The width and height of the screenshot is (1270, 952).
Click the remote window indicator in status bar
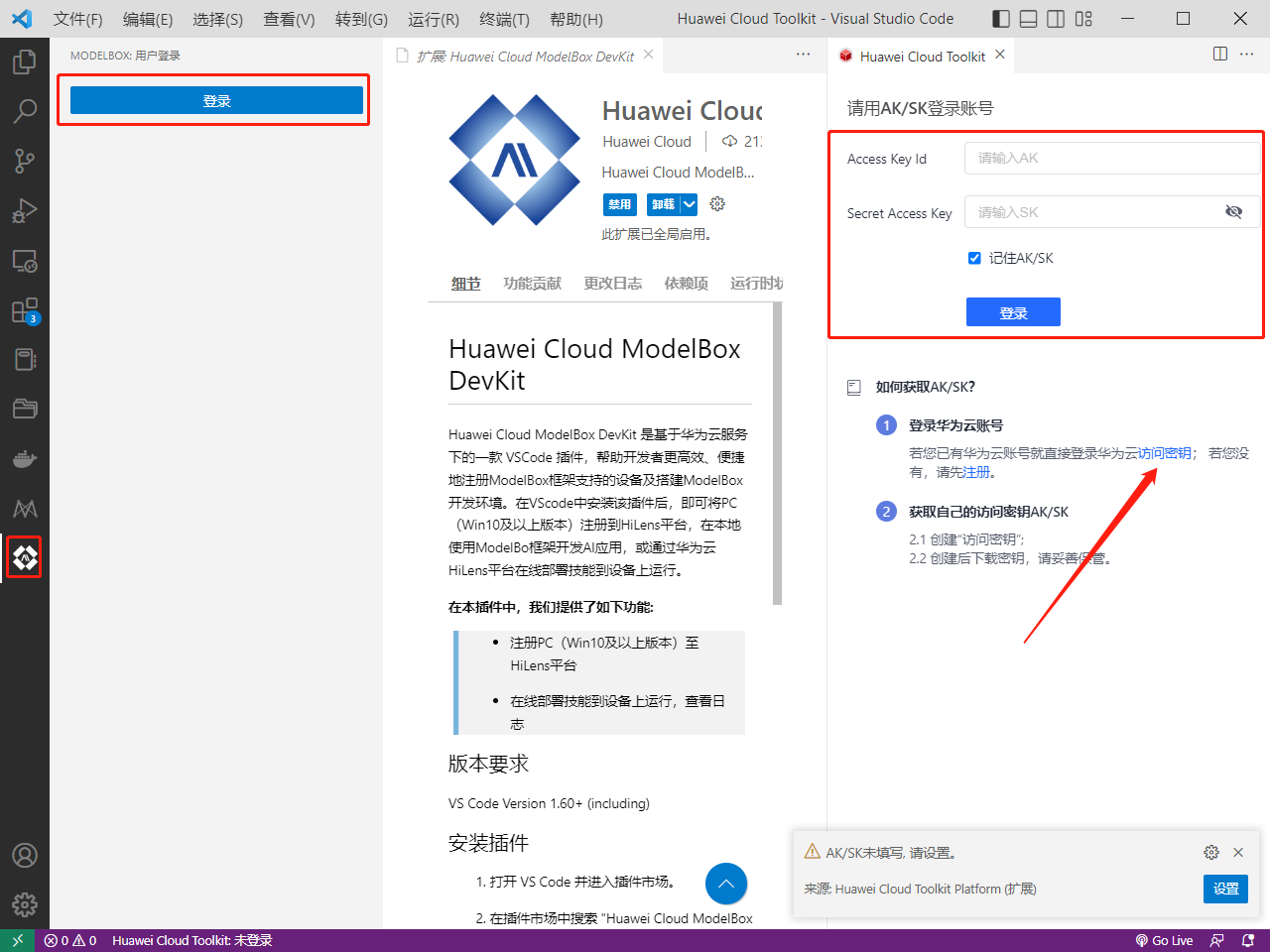pos(18,940)
